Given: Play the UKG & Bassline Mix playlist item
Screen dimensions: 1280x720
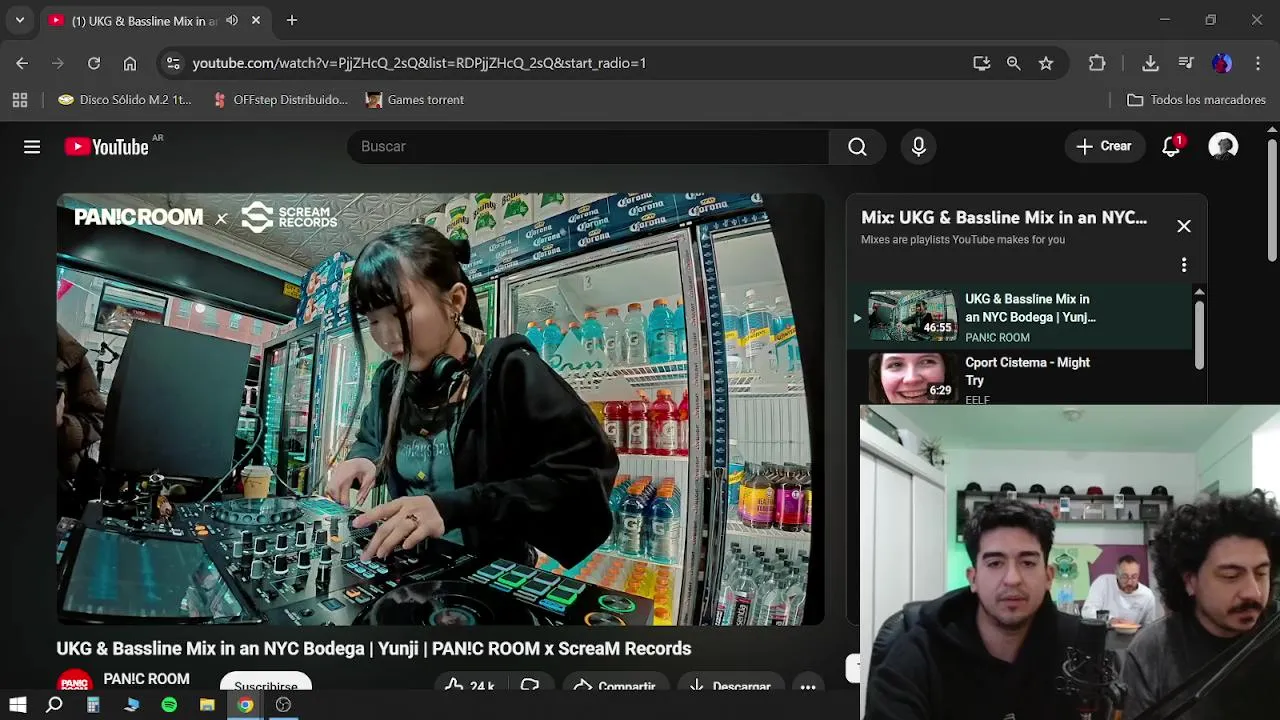Looking at the screenshot, I should coord(1020,316).
